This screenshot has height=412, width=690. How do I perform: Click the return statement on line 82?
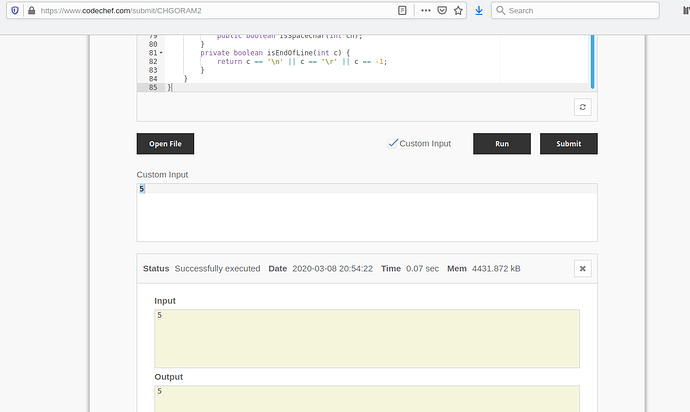tap(302, 62)
